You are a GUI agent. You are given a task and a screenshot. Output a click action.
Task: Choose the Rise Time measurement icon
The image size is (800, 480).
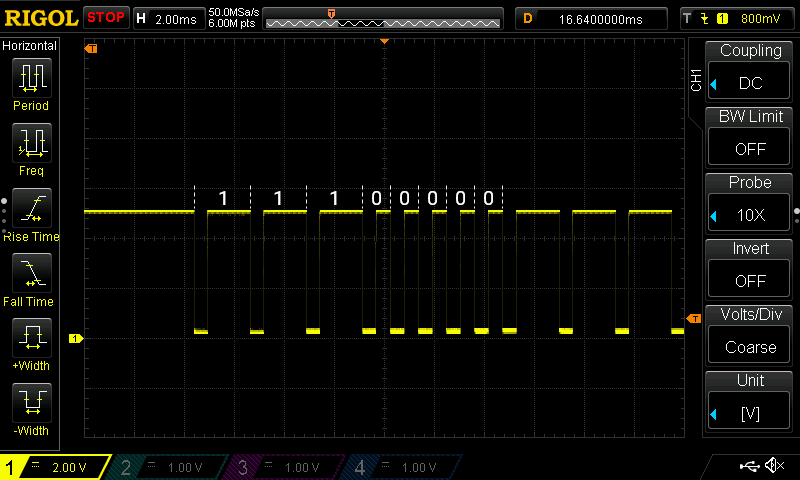(31, 208)
